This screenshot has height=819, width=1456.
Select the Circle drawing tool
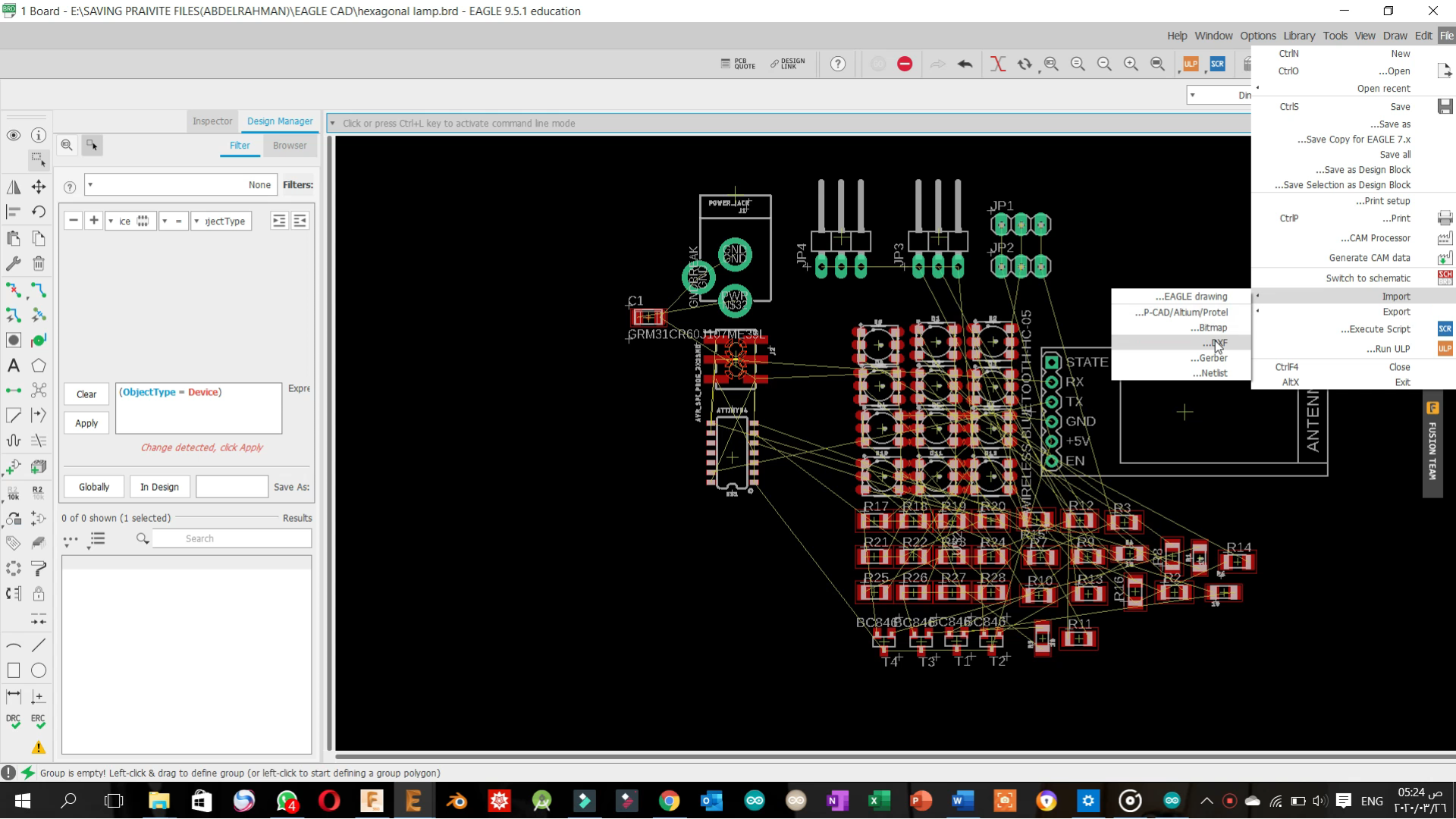[39, 670]
